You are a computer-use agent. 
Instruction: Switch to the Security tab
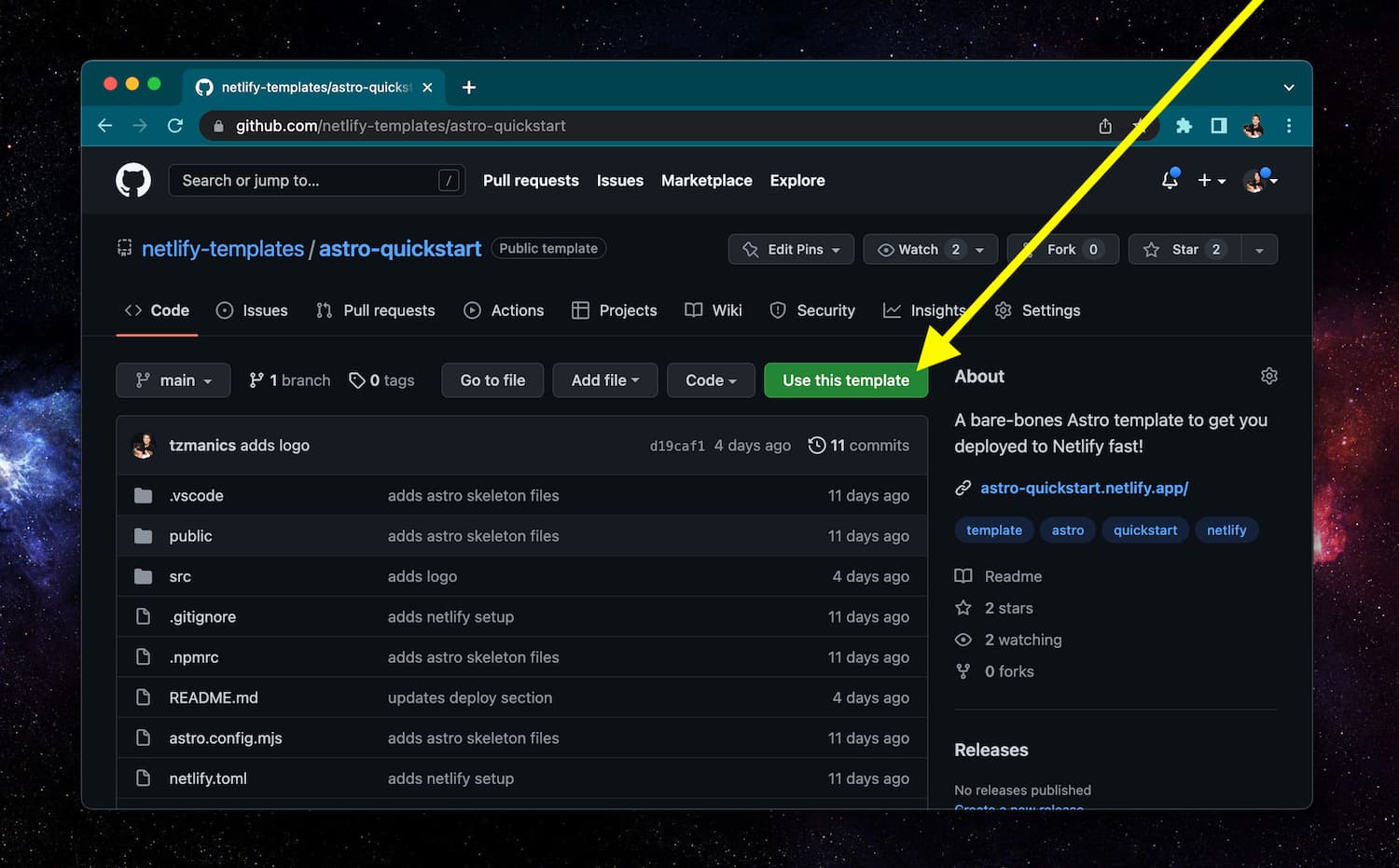(x=812, y=310)
